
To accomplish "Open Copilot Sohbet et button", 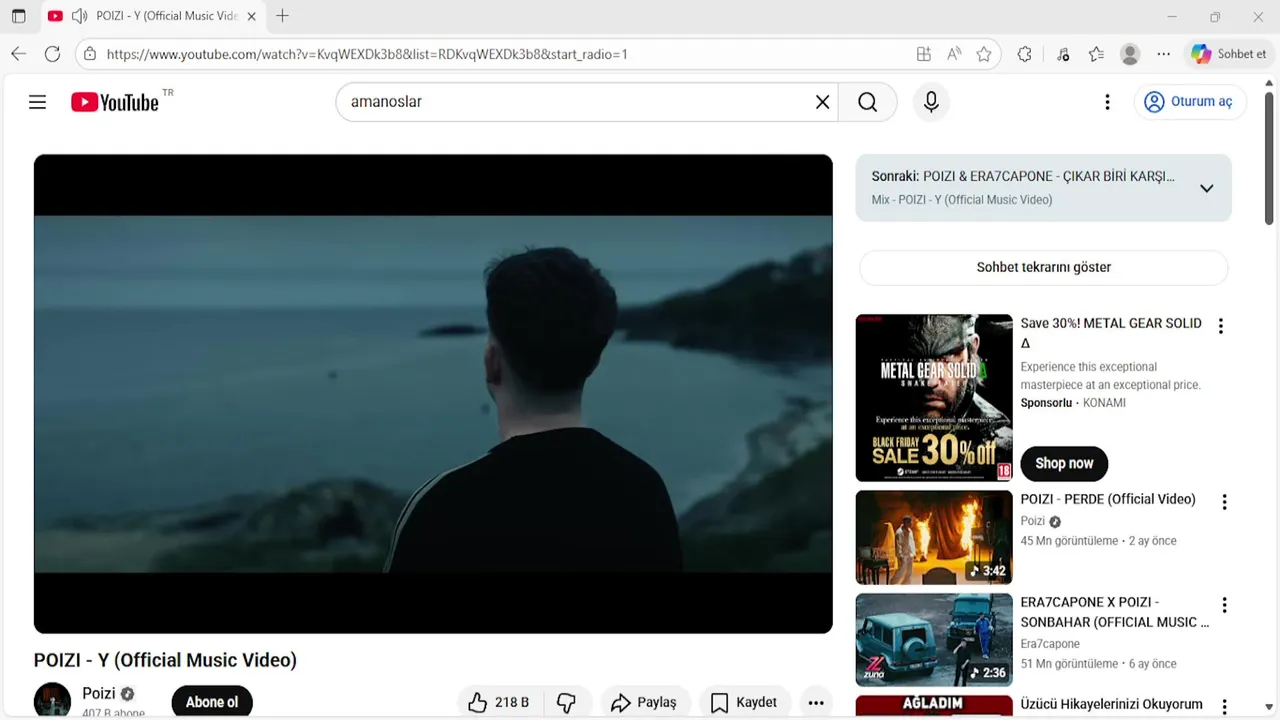I will pyautogui.click(x=1229, y=54).
